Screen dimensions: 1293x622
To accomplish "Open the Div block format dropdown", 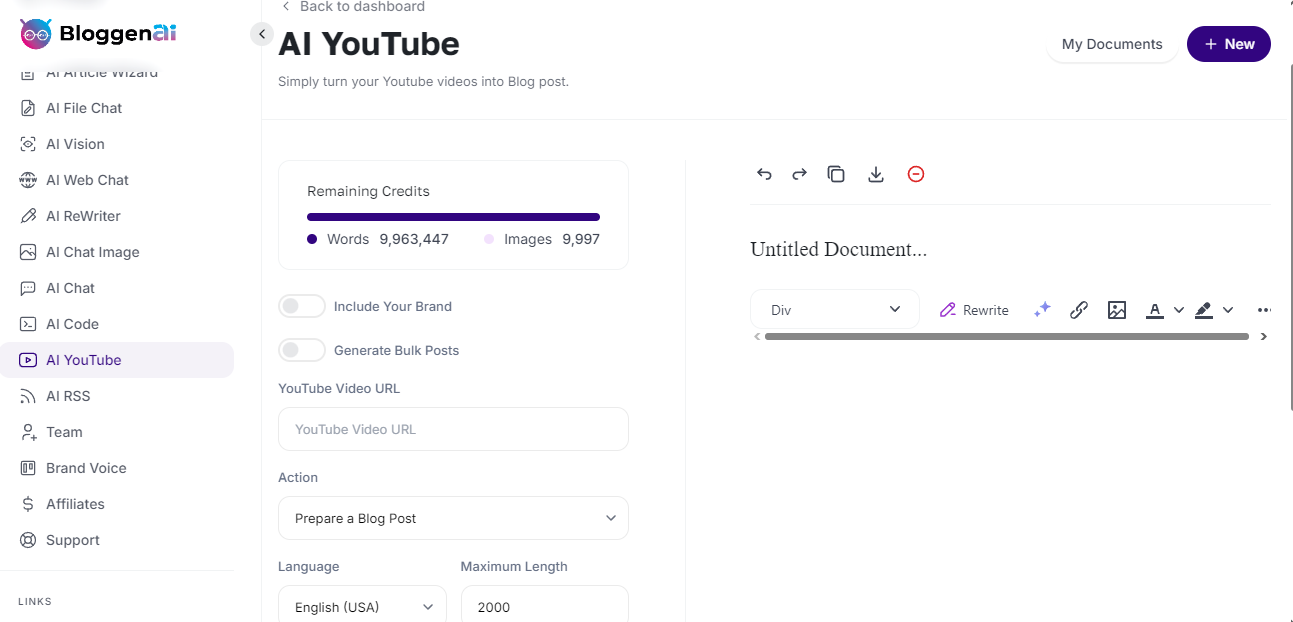I will 834,310.
